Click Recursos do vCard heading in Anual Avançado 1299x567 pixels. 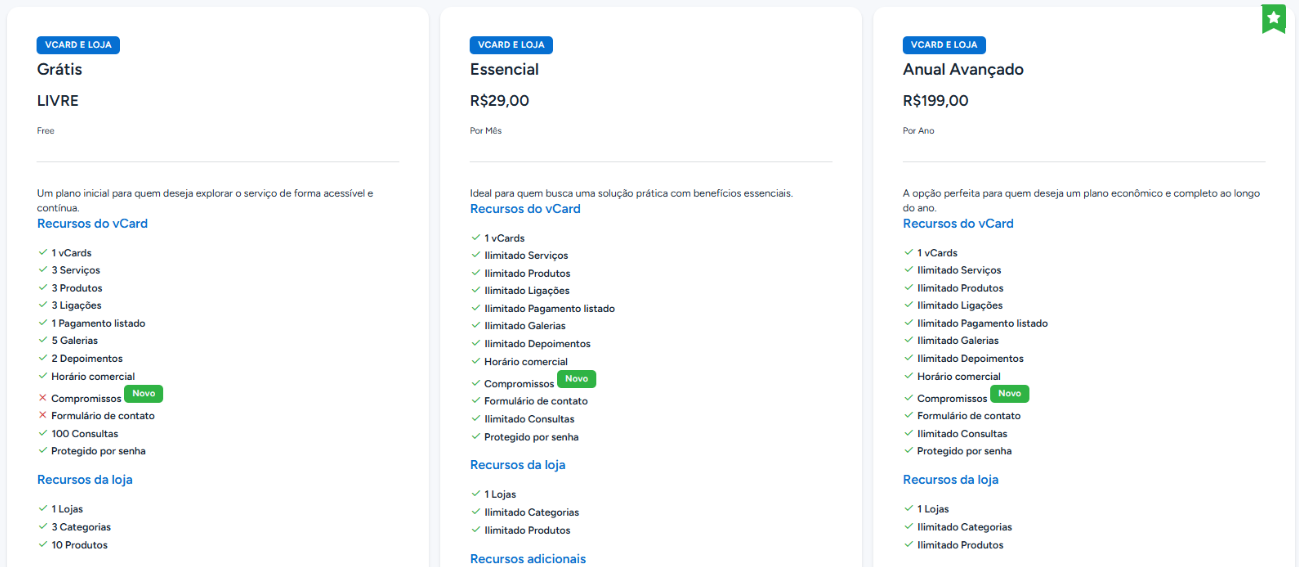(x=958, y=224)
